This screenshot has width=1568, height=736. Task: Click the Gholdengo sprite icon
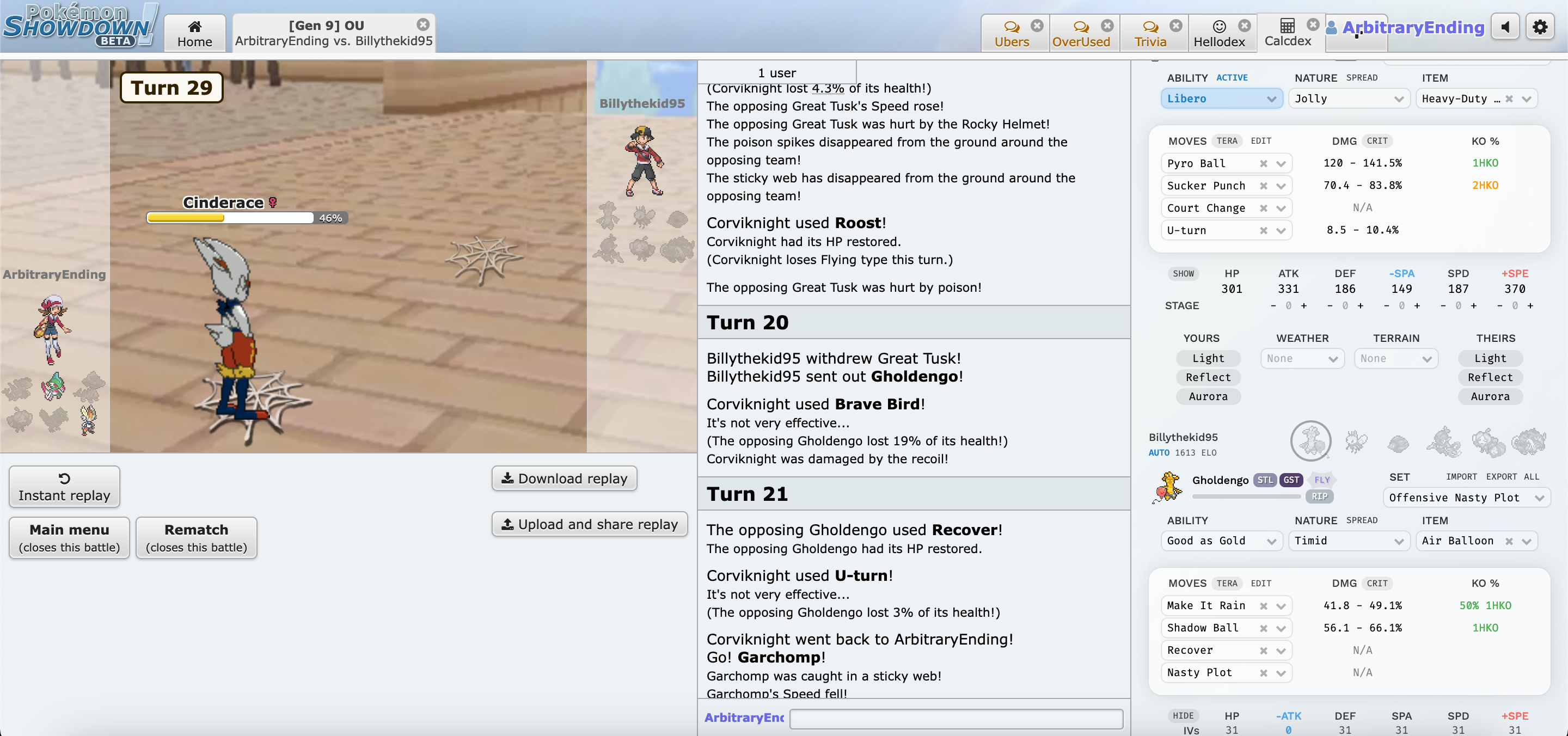[1167, 488]
